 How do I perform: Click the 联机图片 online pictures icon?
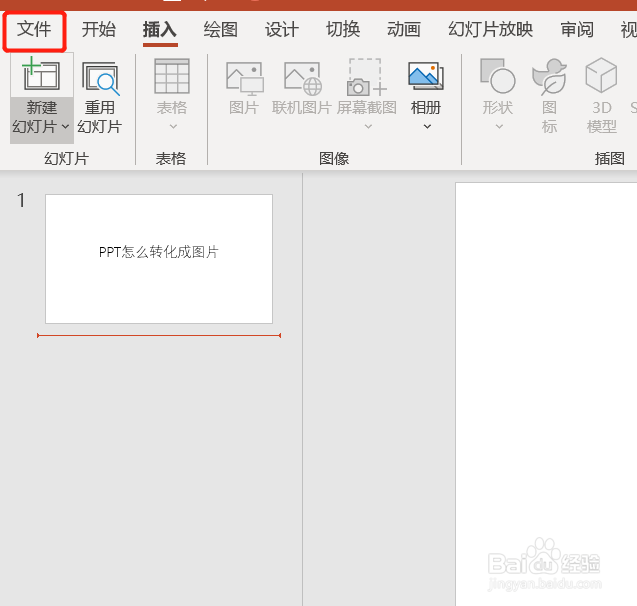303,78
